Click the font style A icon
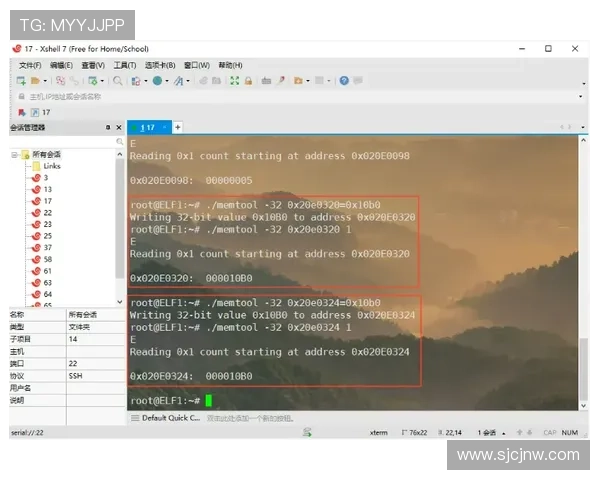Image resolution: width=600 pixels, height=480 pixels. click(x=179, y=81)
